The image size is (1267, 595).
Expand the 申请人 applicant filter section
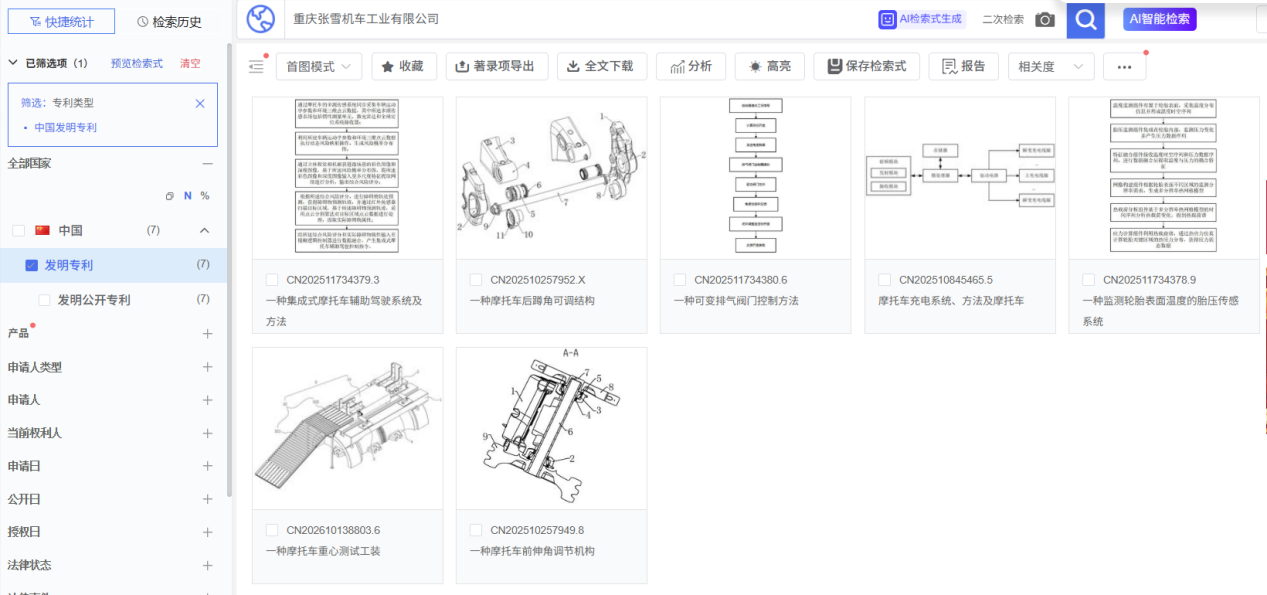(x=207, y=399)
